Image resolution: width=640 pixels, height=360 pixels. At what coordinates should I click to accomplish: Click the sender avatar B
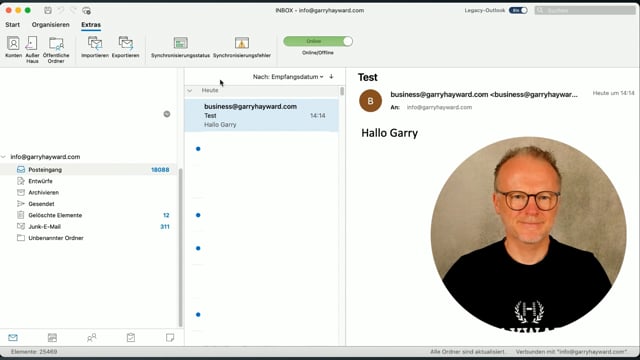pos(371,101)
